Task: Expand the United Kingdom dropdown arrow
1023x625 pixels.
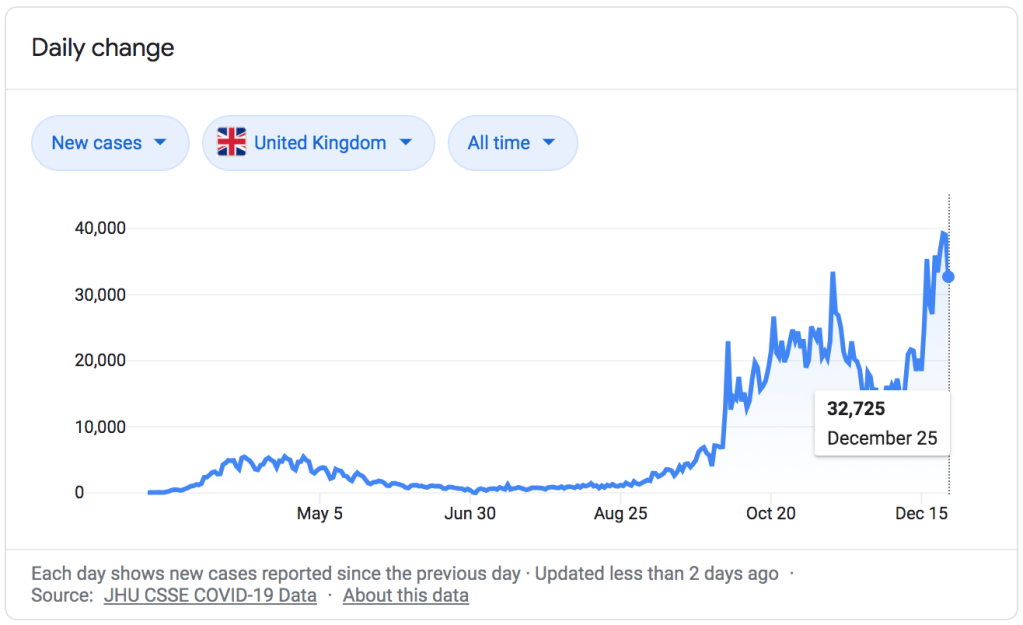Action: (405, 143)
